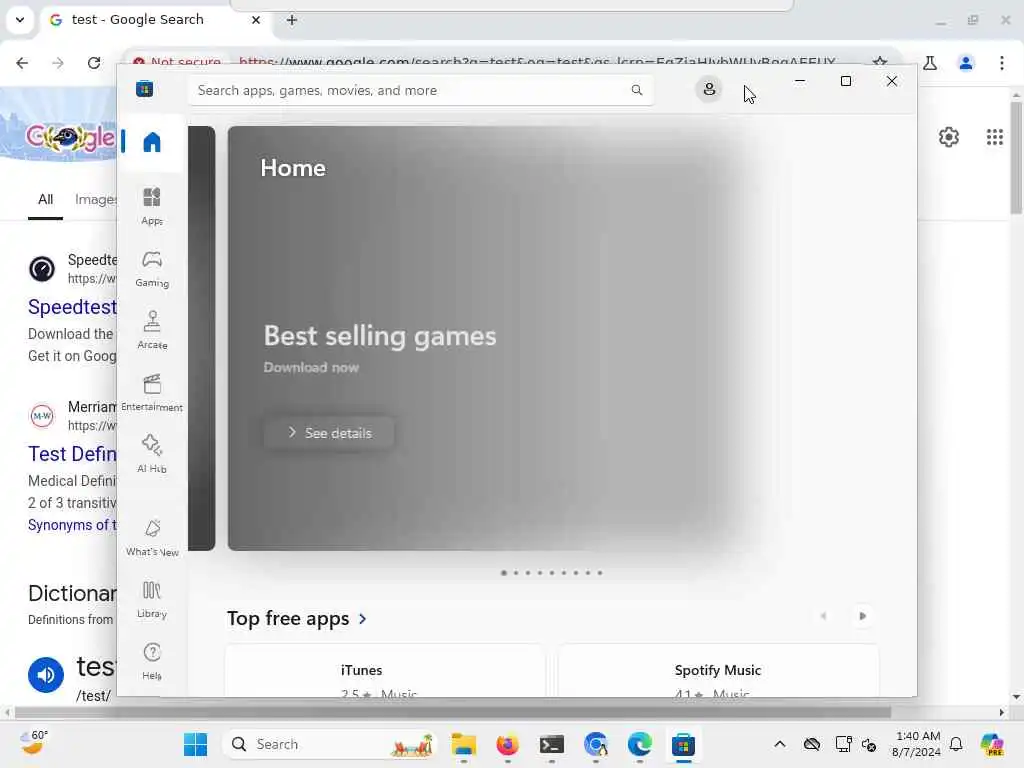1024x768 pixels.
Task: Open Chrome from the taskbar
Action: point(596,744)
